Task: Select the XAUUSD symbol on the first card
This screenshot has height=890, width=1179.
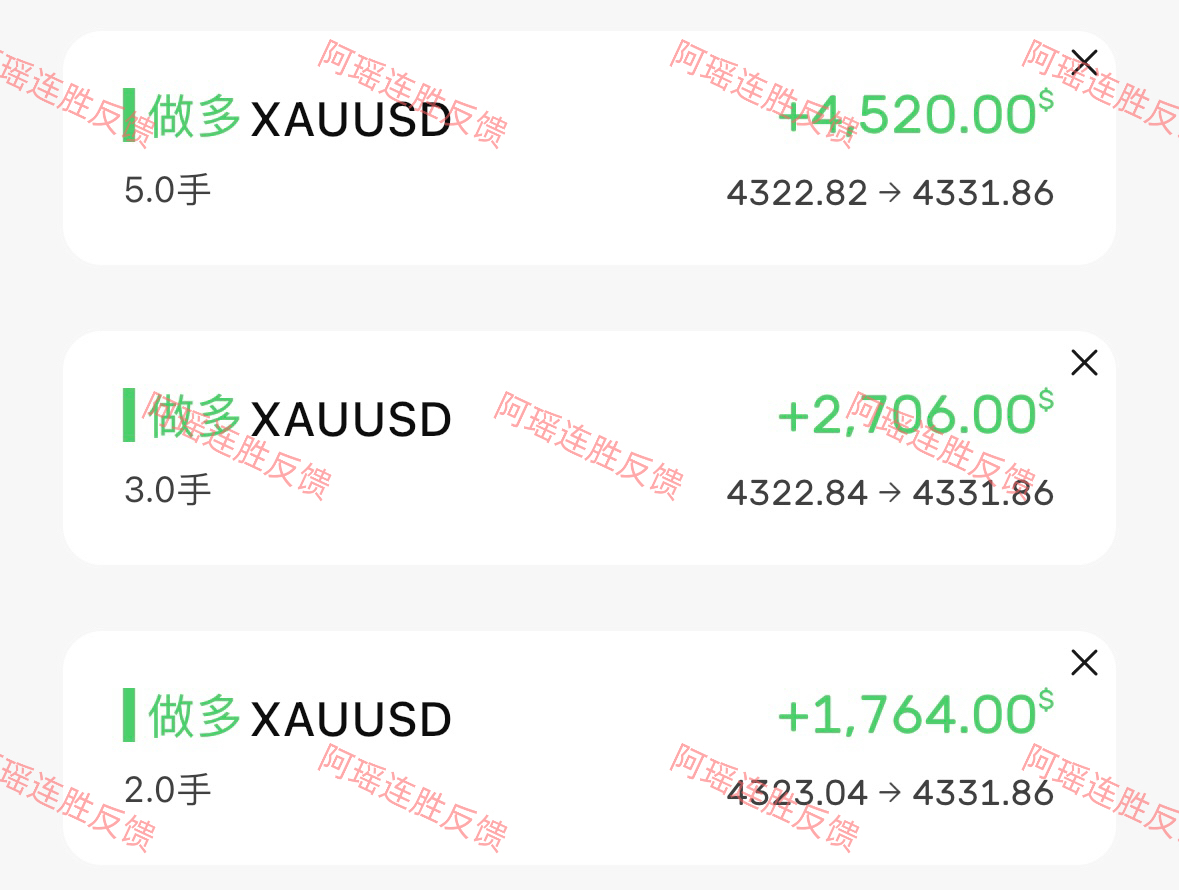Action: pos(351,120)
